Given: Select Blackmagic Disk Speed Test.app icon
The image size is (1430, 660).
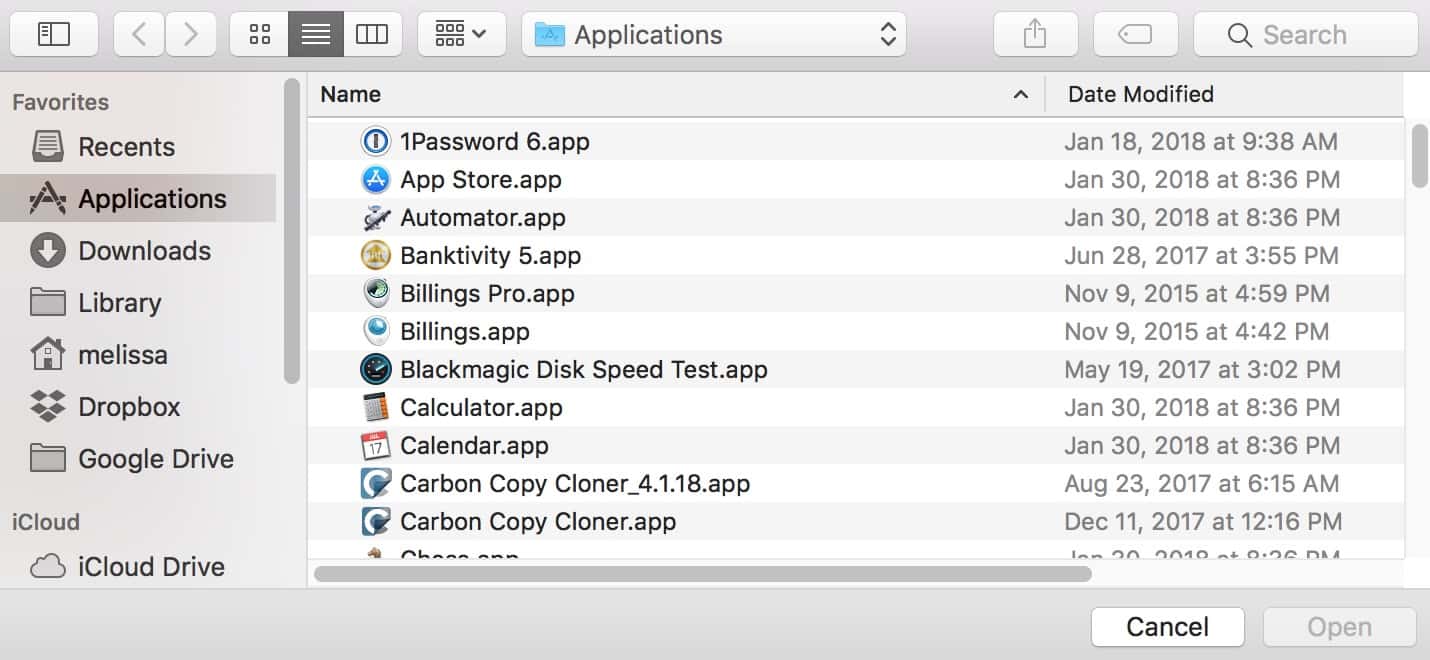Looking at the screenshot, I should coord(375,370).
